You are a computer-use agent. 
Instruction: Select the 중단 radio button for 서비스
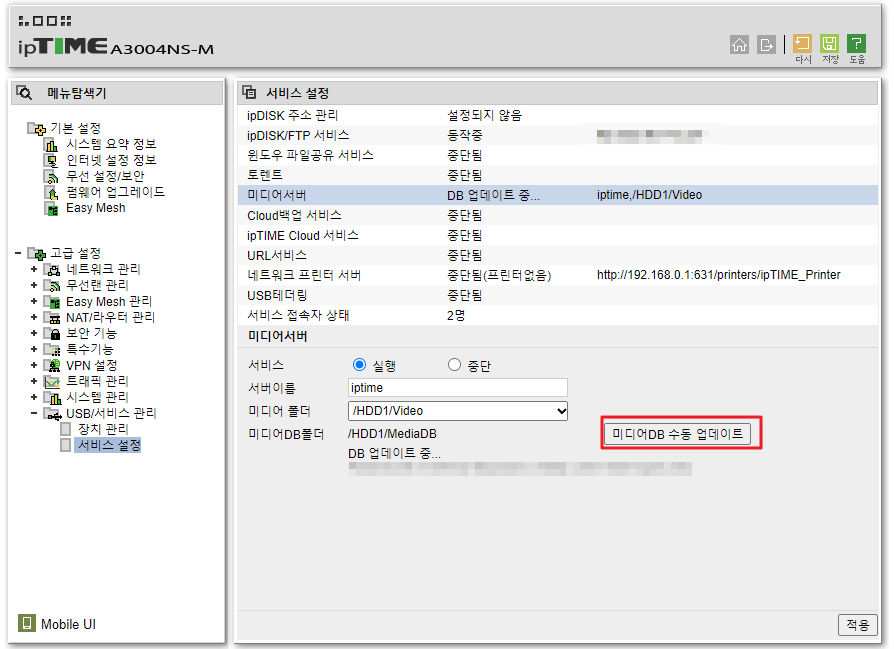click(x=453, y=364)
